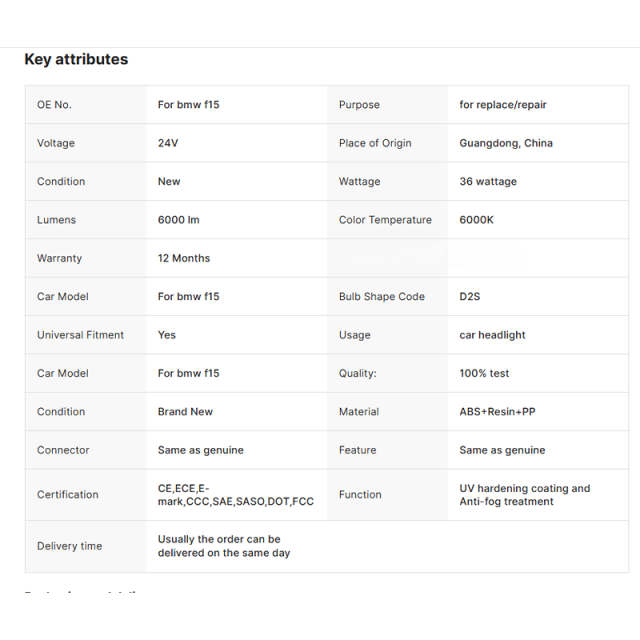Click the car headlight usage value
Screen dimensions: 640x640
(x=492, y=335)
